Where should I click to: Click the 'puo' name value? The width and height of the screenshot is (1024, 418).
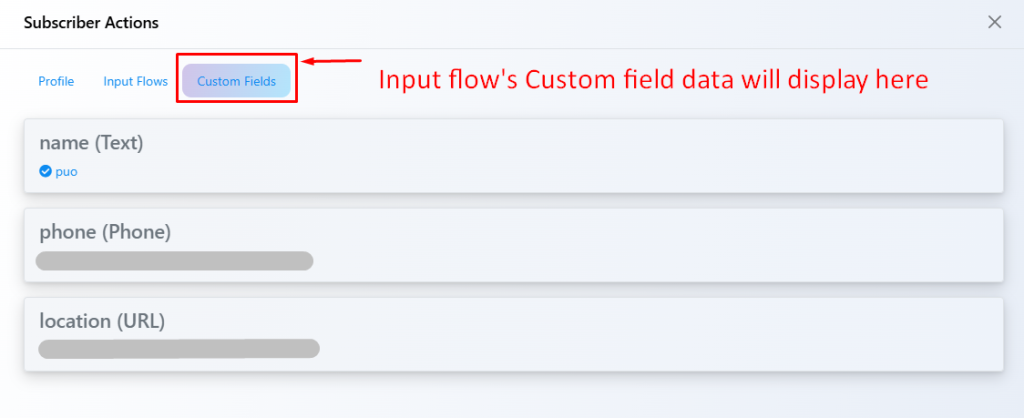click(x=67, y=171)
